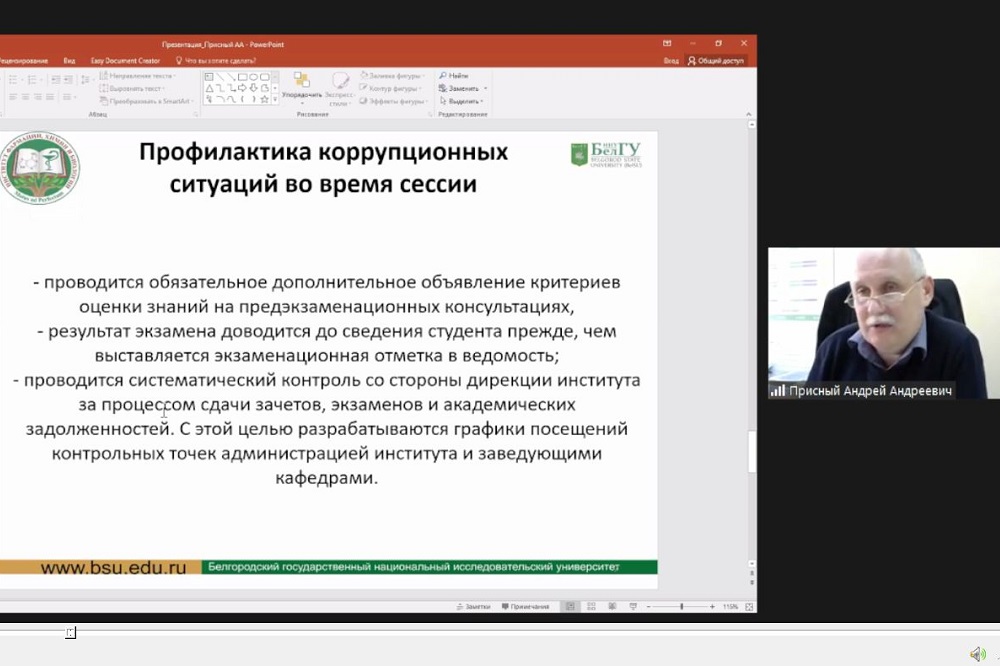Viewport: 1000px width, 666px height.
Task: Switch to reading view in status bar
Action: [x=611, y=606]
